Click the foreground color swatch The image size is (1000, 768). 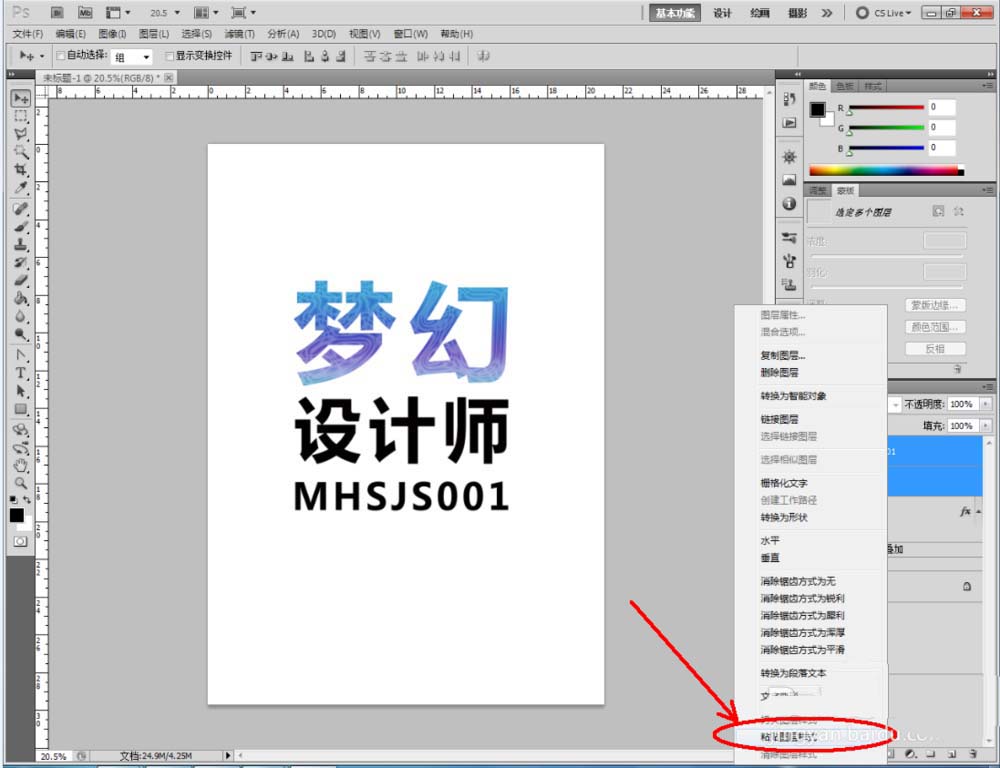[x=16, y=516]
